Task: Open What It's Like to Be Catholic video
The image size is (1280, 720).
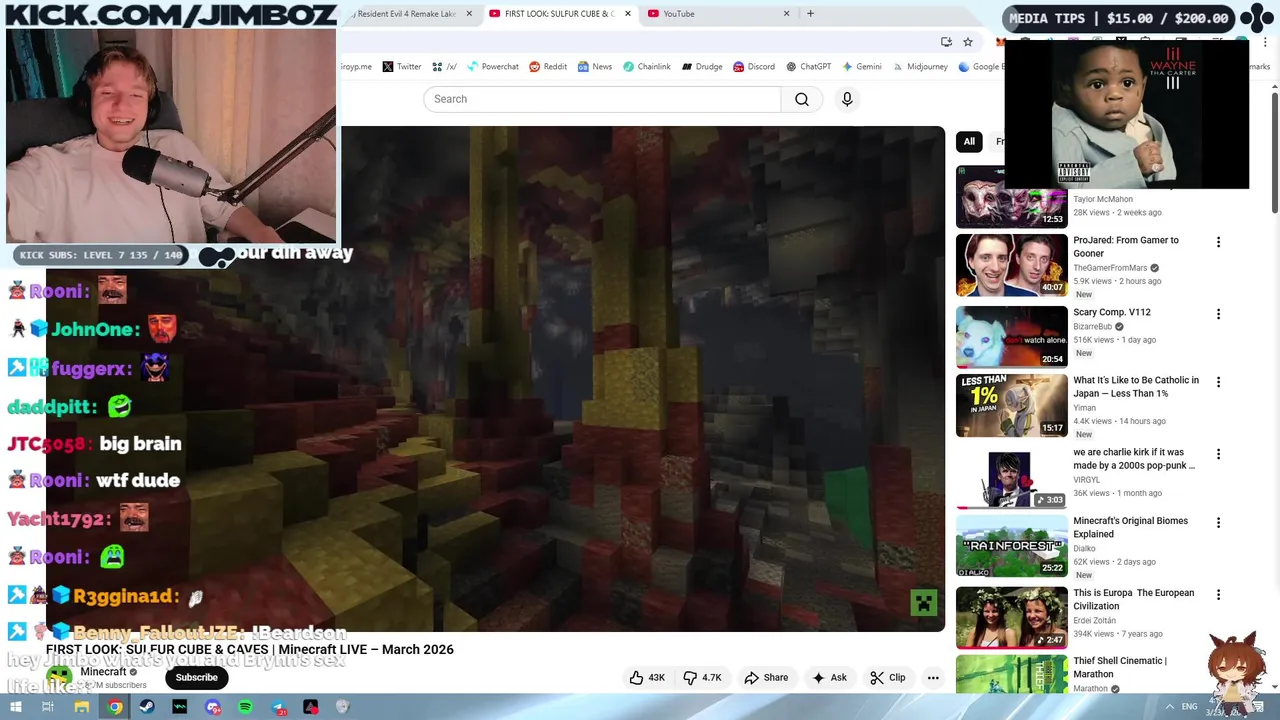Action: pos(1136,387)
